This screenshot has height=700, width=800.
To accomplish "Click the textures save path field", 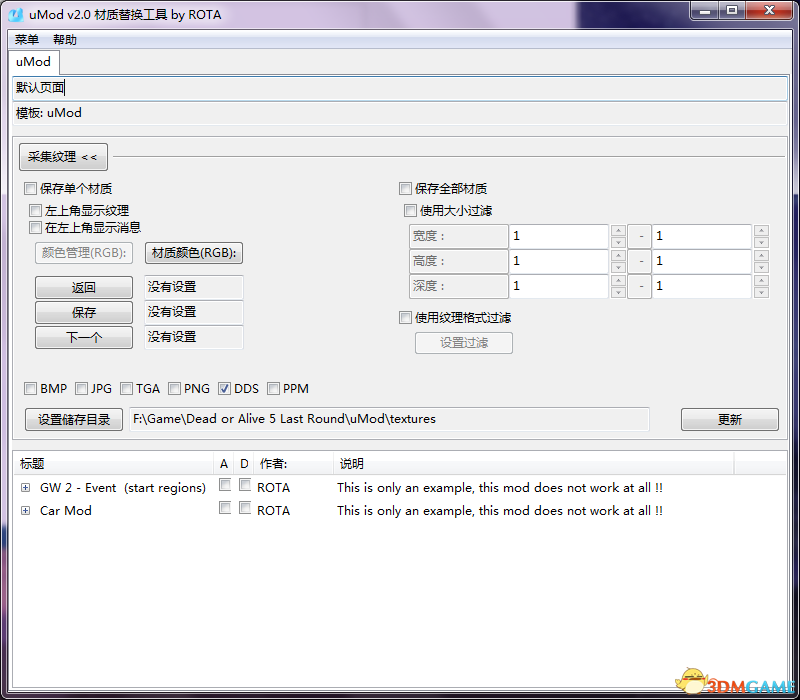I will click(389, 419).
